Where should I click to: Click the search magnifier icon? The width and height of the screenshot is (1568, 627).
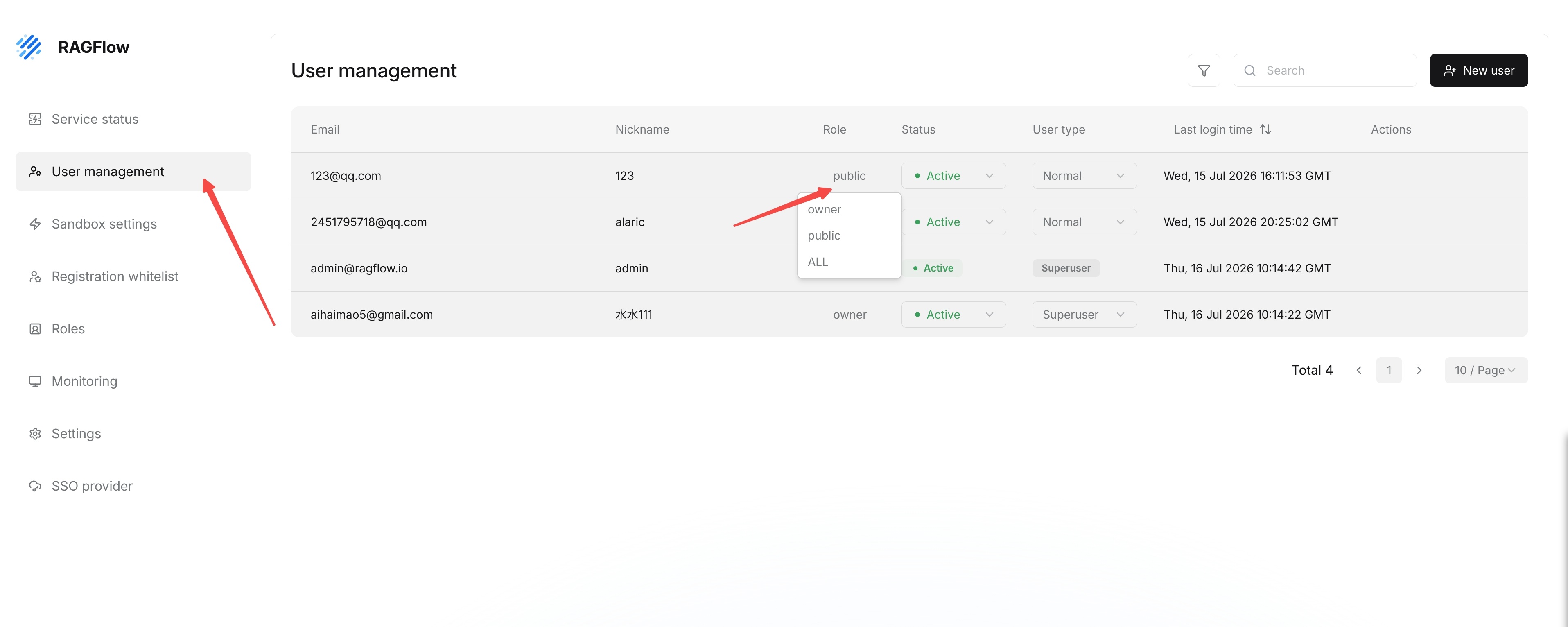1249,70
